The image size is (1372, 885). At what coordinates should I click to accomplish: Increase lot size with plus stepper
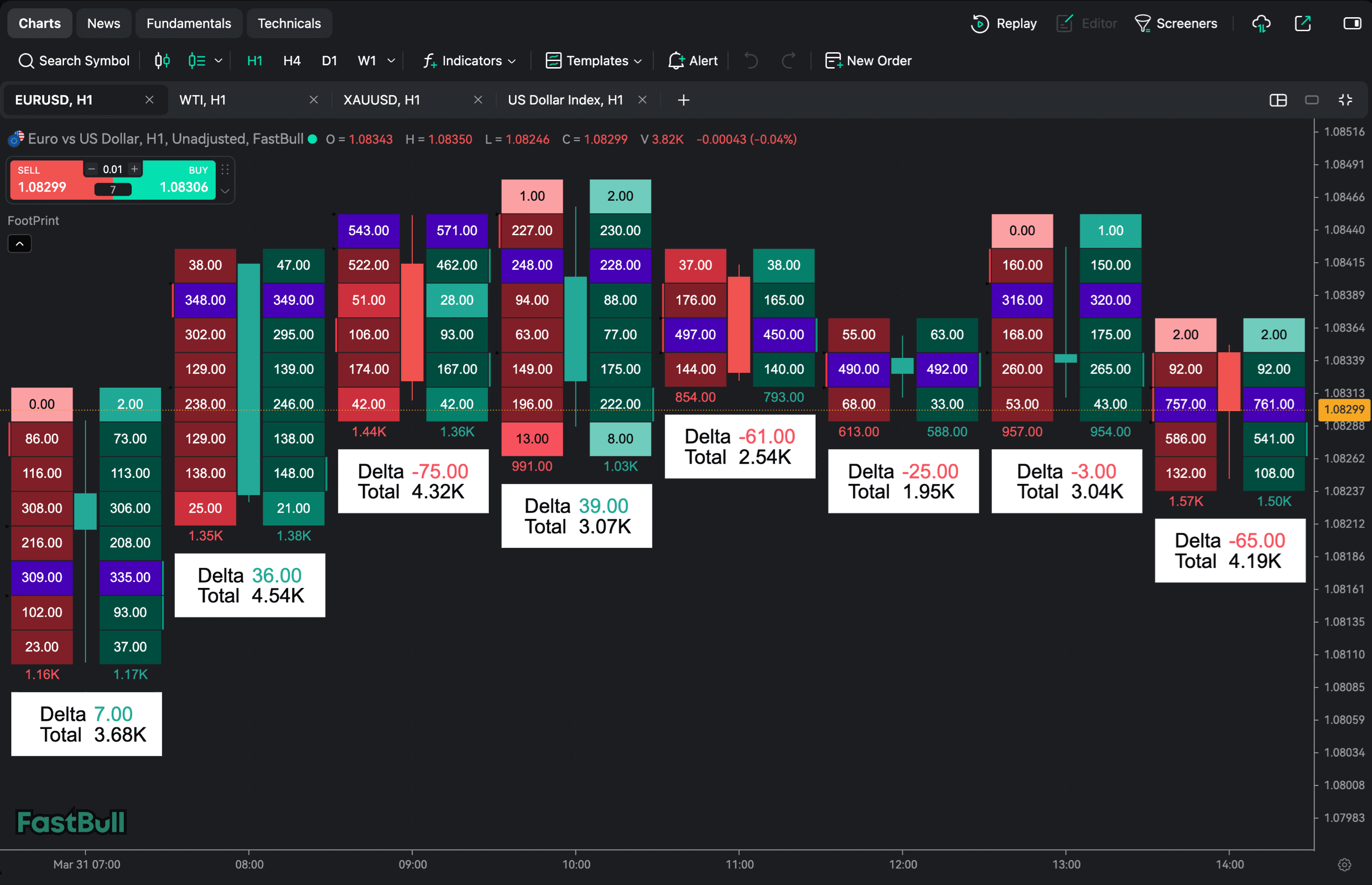[x=134, y=169]
